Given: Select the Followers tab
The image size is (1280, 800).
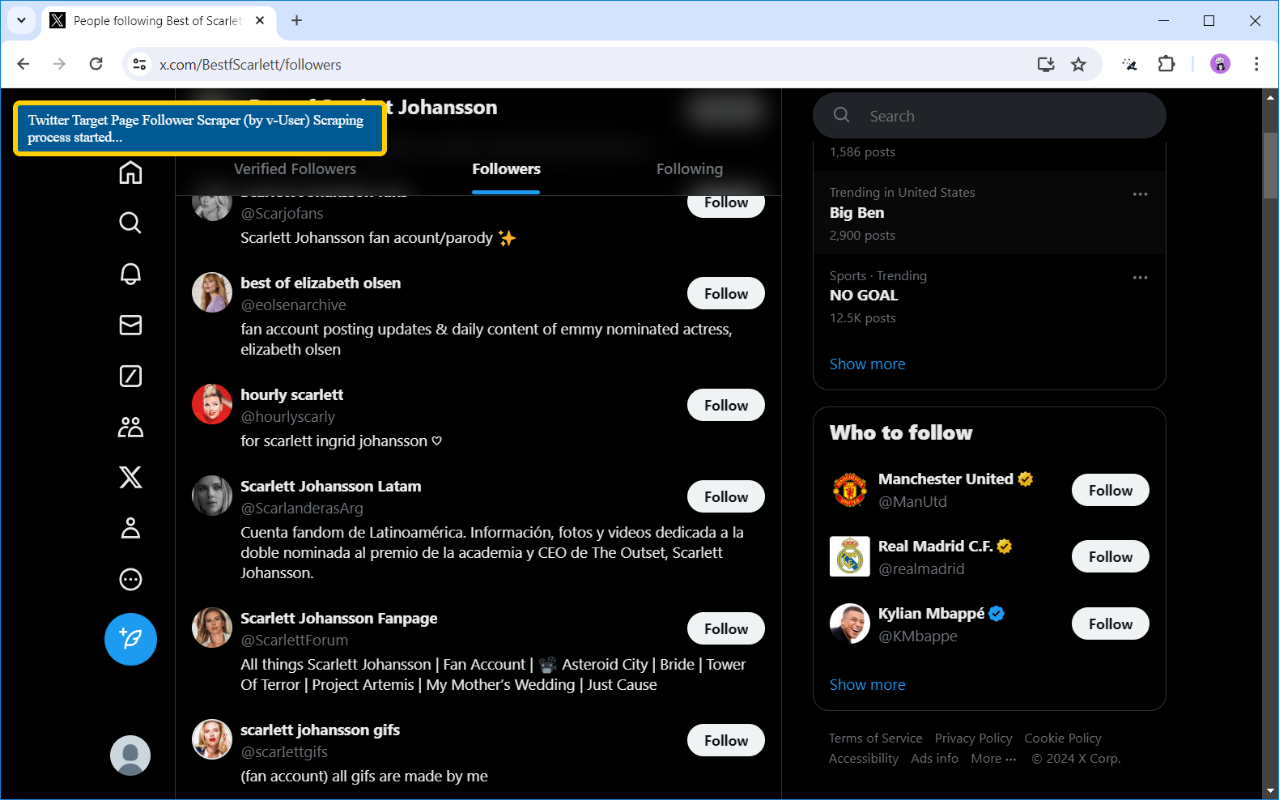Looking at the screenshot, I should 506,169.
